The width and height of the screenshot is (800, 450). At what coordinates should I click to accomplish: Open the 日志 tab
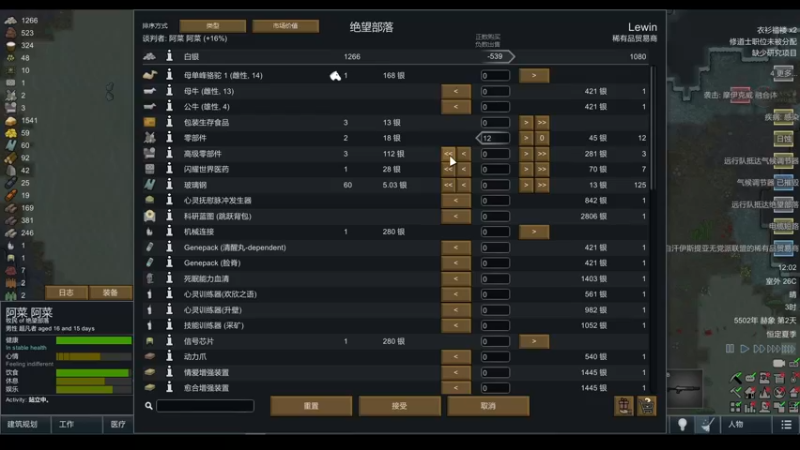[x=66, y=292]
